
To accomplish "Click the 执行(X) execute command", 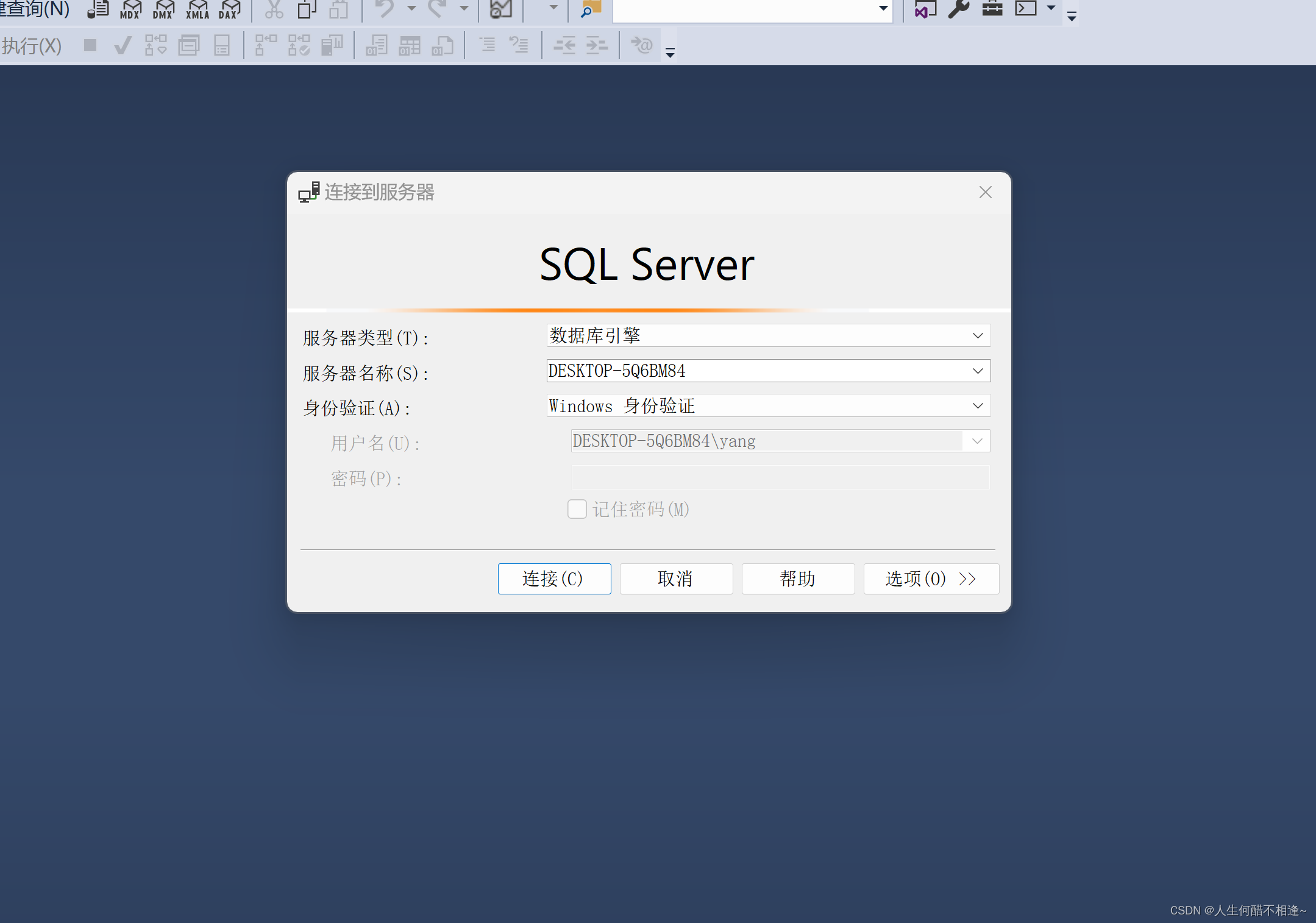I will click(32, 46).
